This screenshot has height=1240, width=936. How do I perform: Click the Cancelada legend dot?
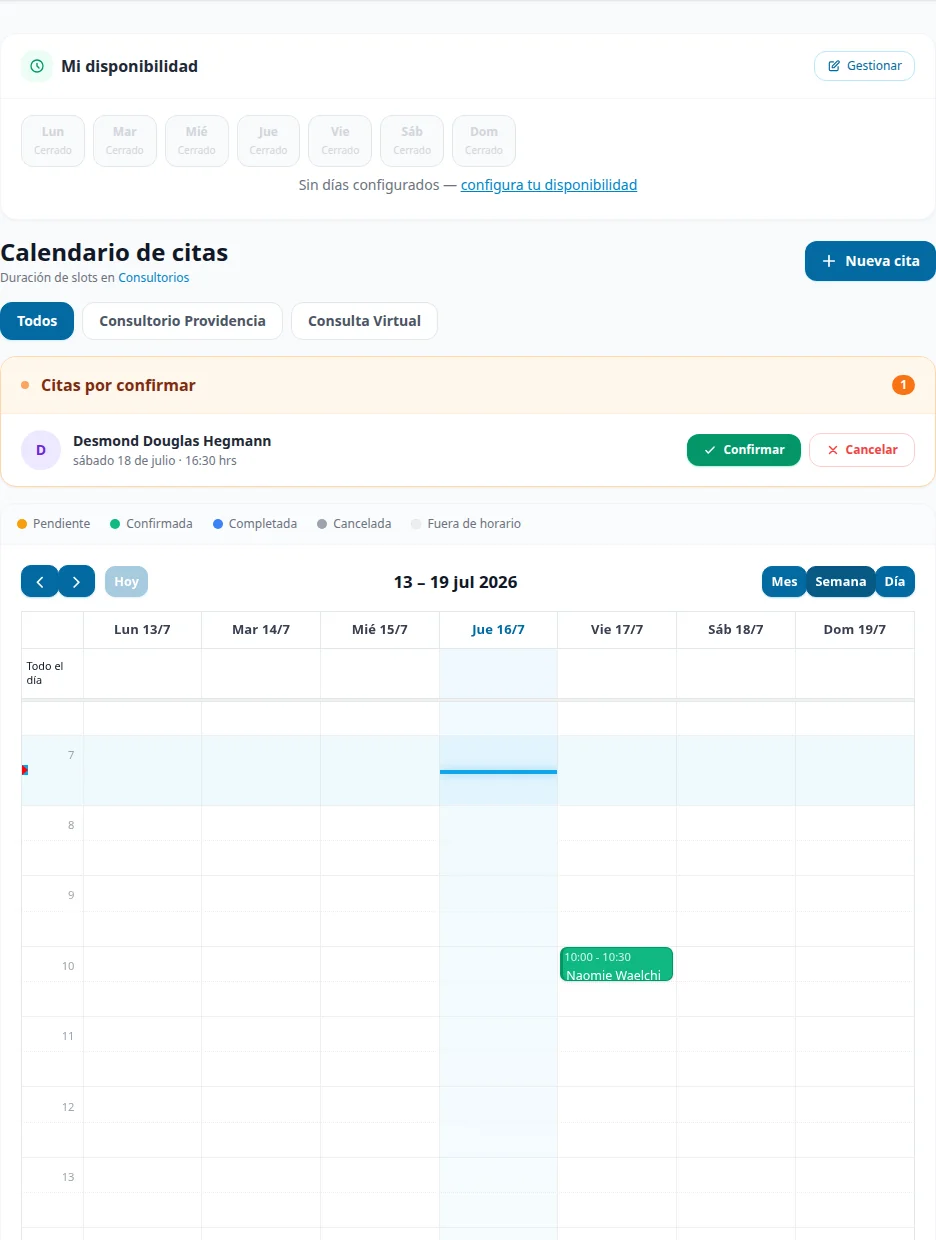pos(322,524)
